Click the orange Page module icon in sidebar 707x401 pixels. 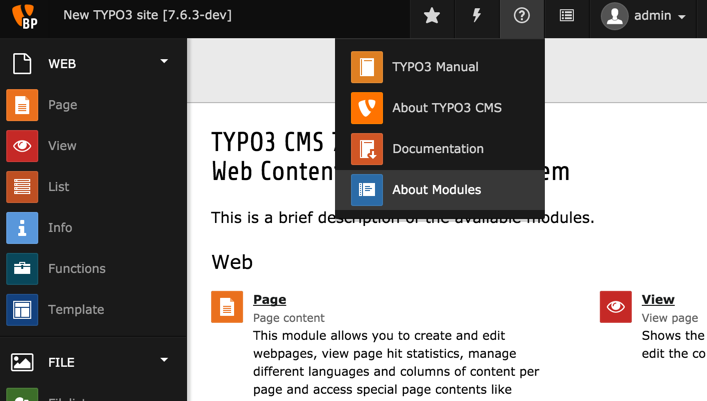[22, 105]
